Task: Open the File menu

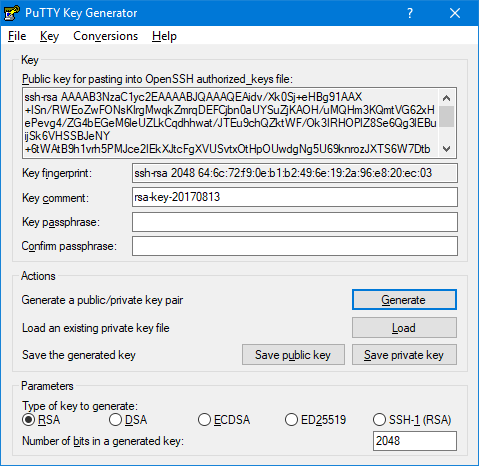Action: (x=17, y=36)
